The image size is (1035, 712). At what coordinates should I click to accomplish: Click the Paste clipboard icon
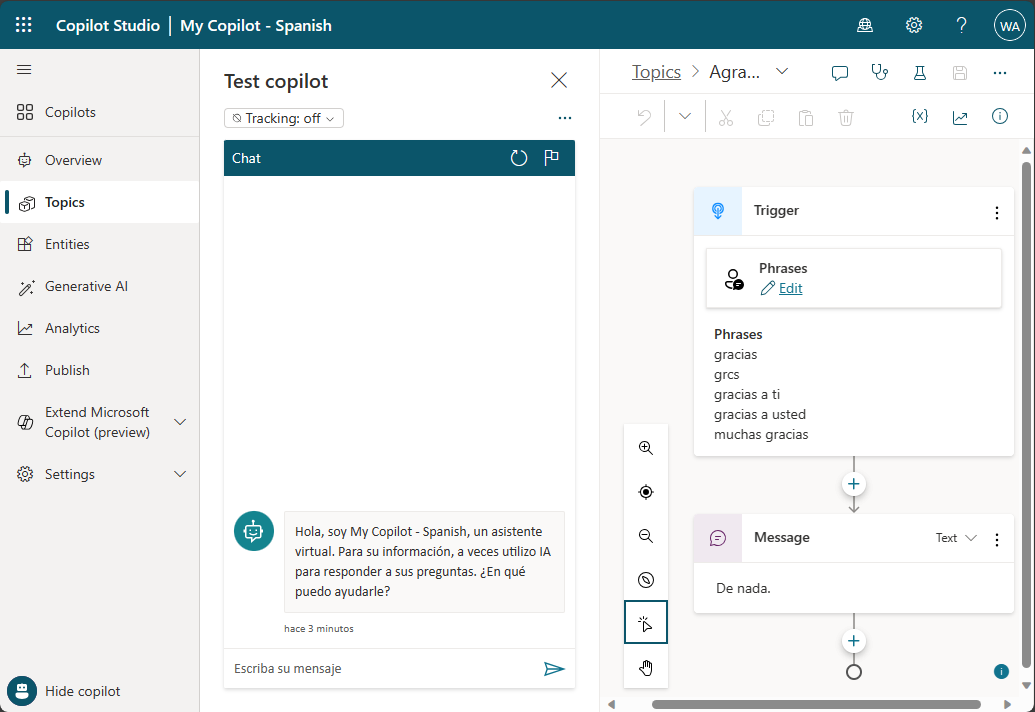click(x=805, y=117)
